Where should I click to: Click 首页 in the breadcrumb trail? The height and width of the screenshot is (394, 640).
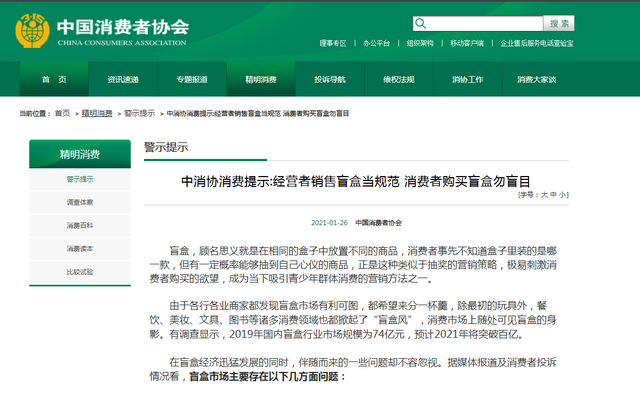click(x=62, y=114)
